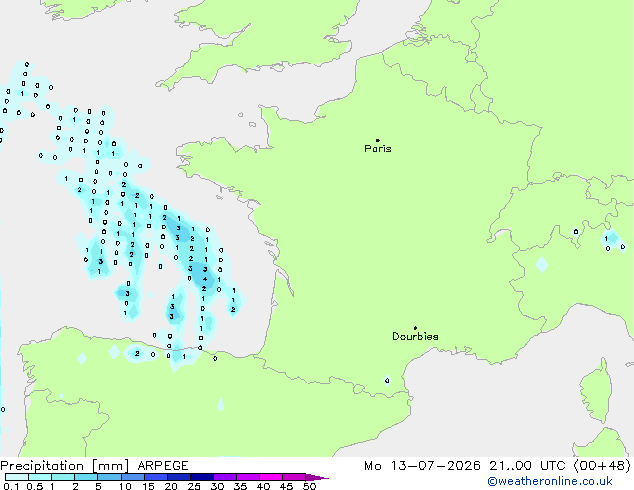The width and height of the screenshot is (634, 490).
Task: Select the 45–50 mm legend swatch
Action: tap(294, 477)
